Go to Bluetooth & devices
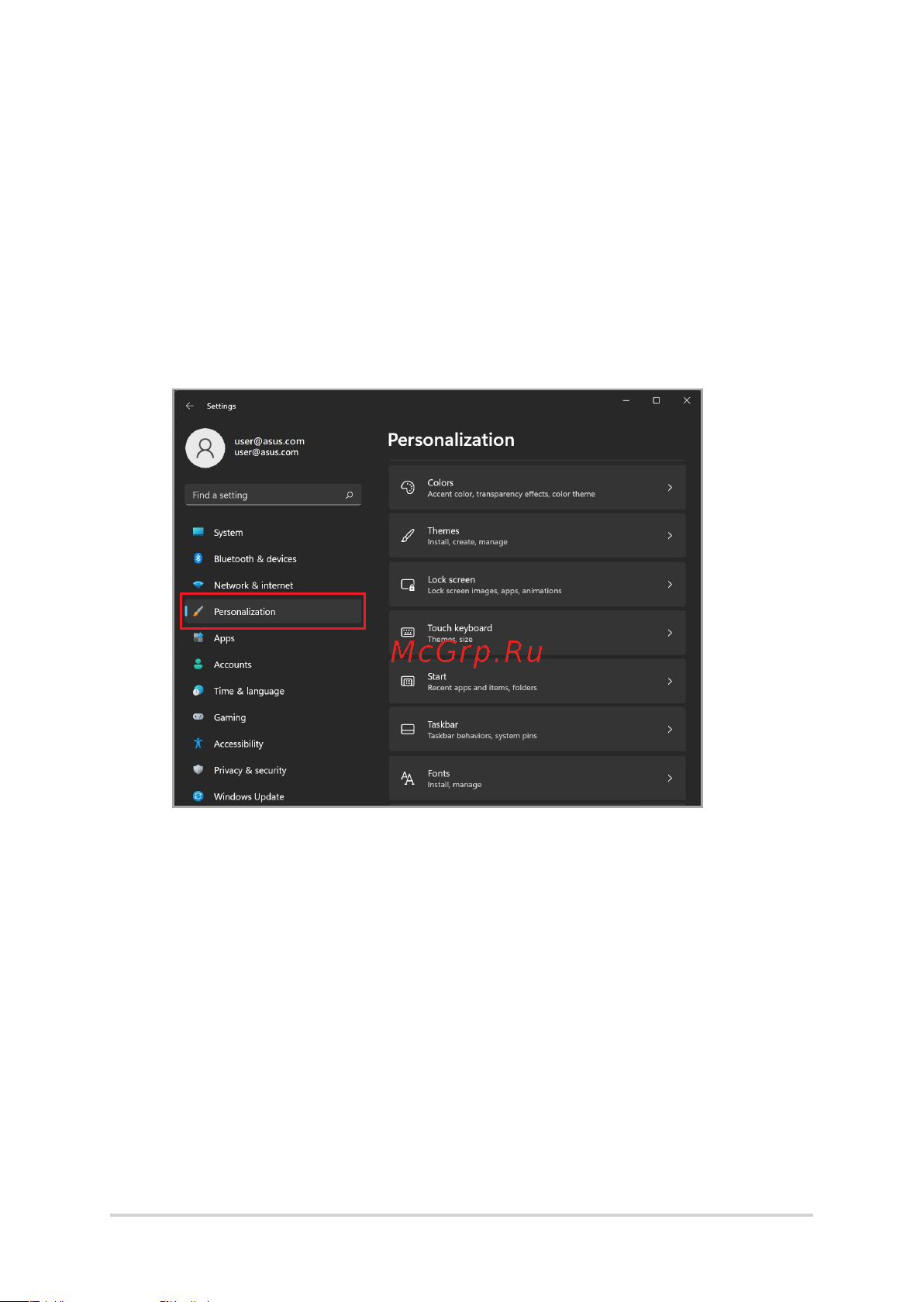 273,558
